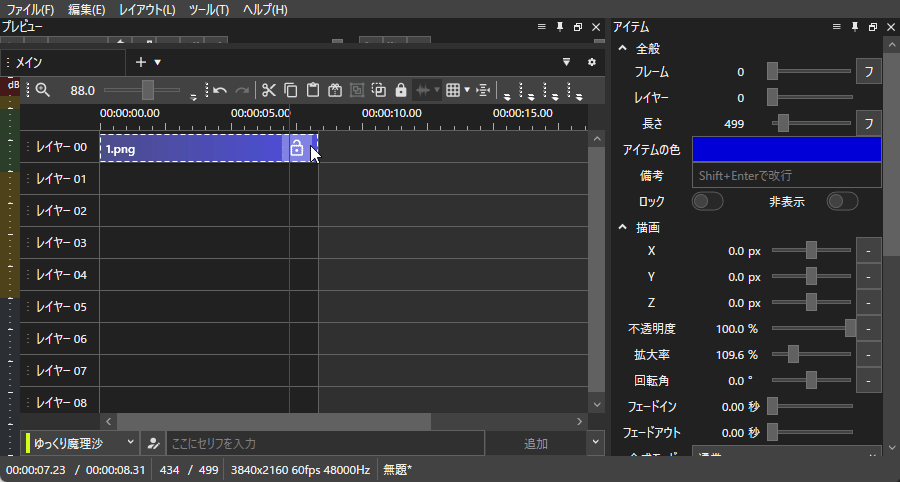
Task: Click the 拡大率 slider handle
Action: (793, 355)
